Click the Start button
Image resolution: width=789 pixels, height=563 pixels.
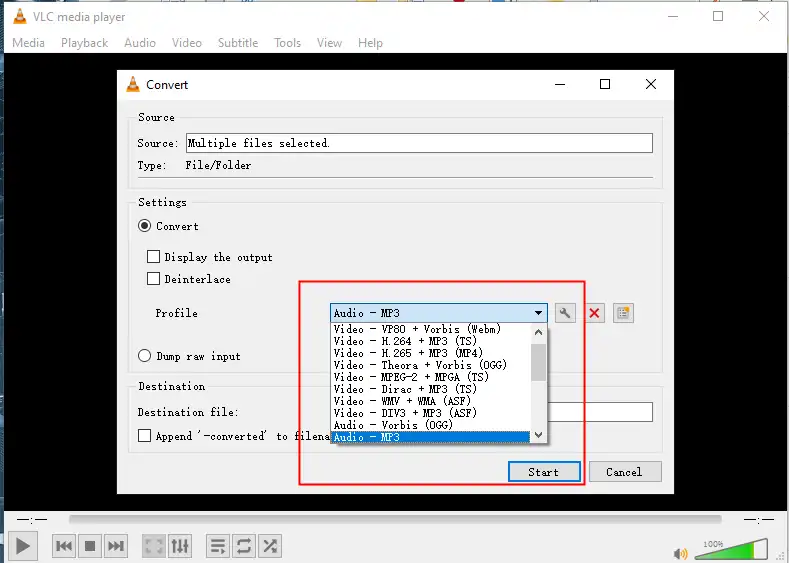click(x=544, y=472)
